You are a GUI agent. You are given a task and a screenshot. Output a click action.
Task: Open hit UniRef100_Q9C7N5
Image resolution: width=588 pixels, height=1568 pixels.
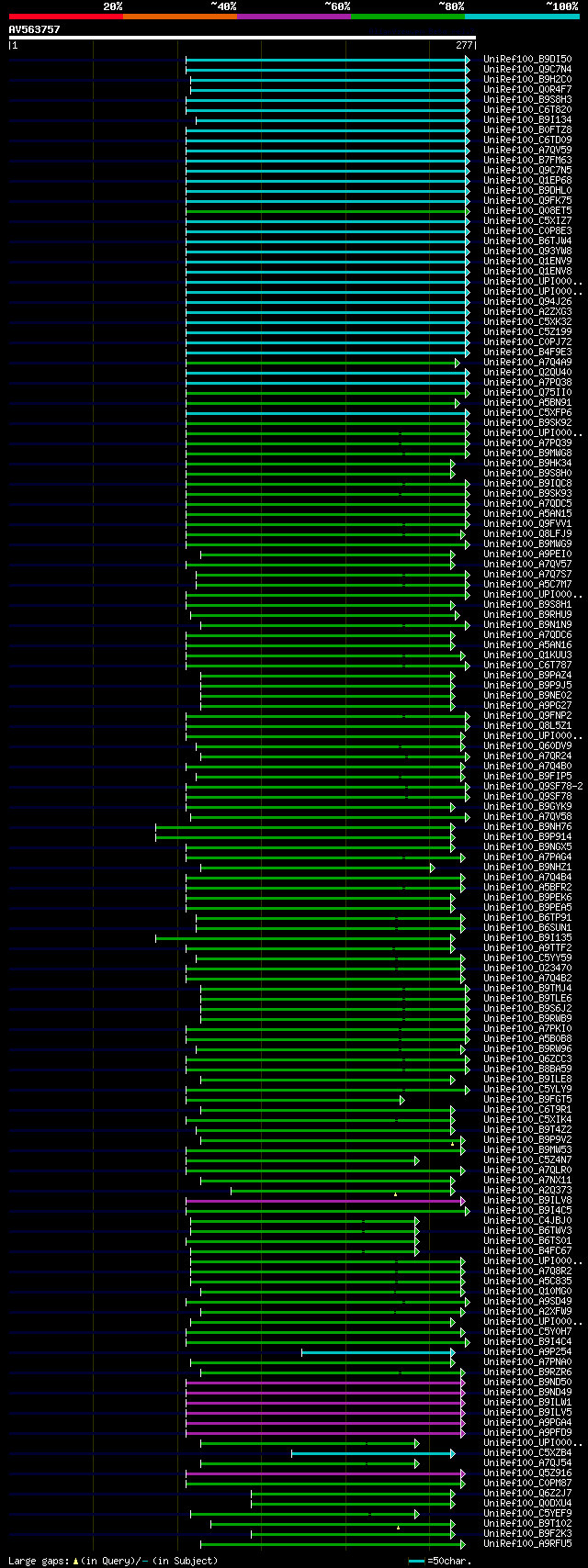527,171
